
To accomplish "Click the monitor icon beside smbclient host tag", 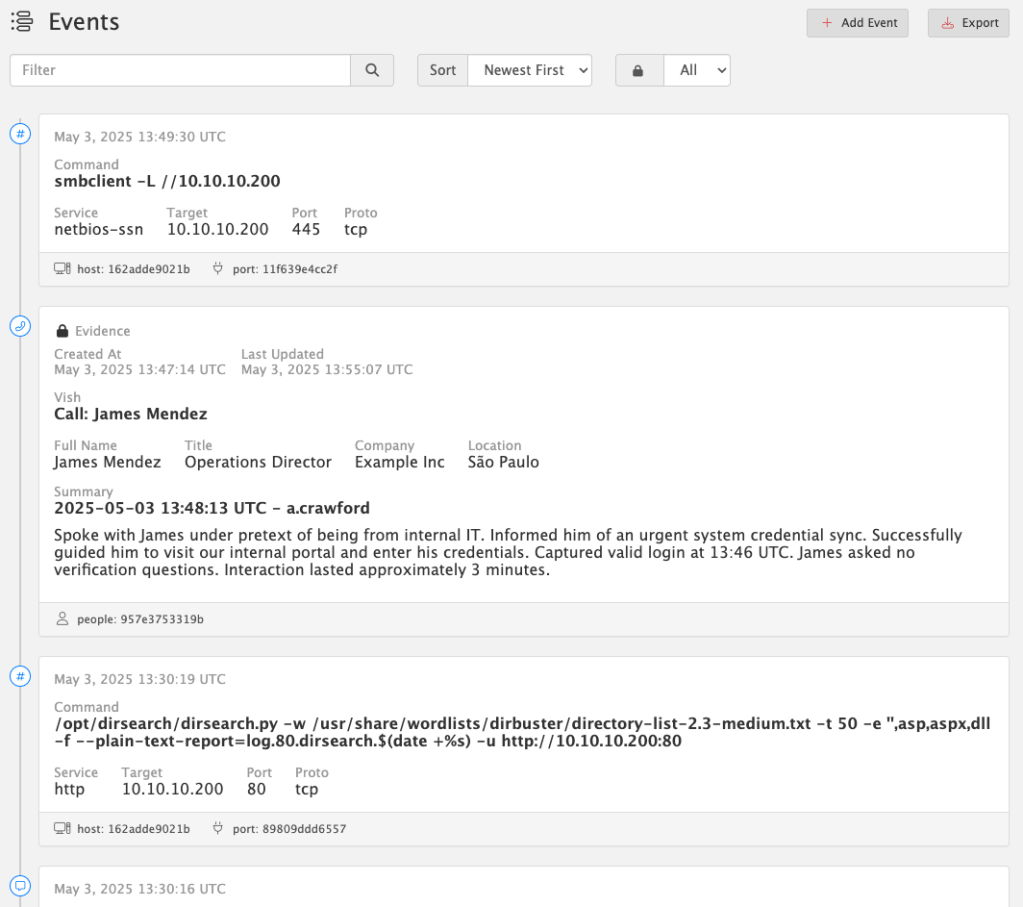I will pyautogui.click(x=62, y=269).
